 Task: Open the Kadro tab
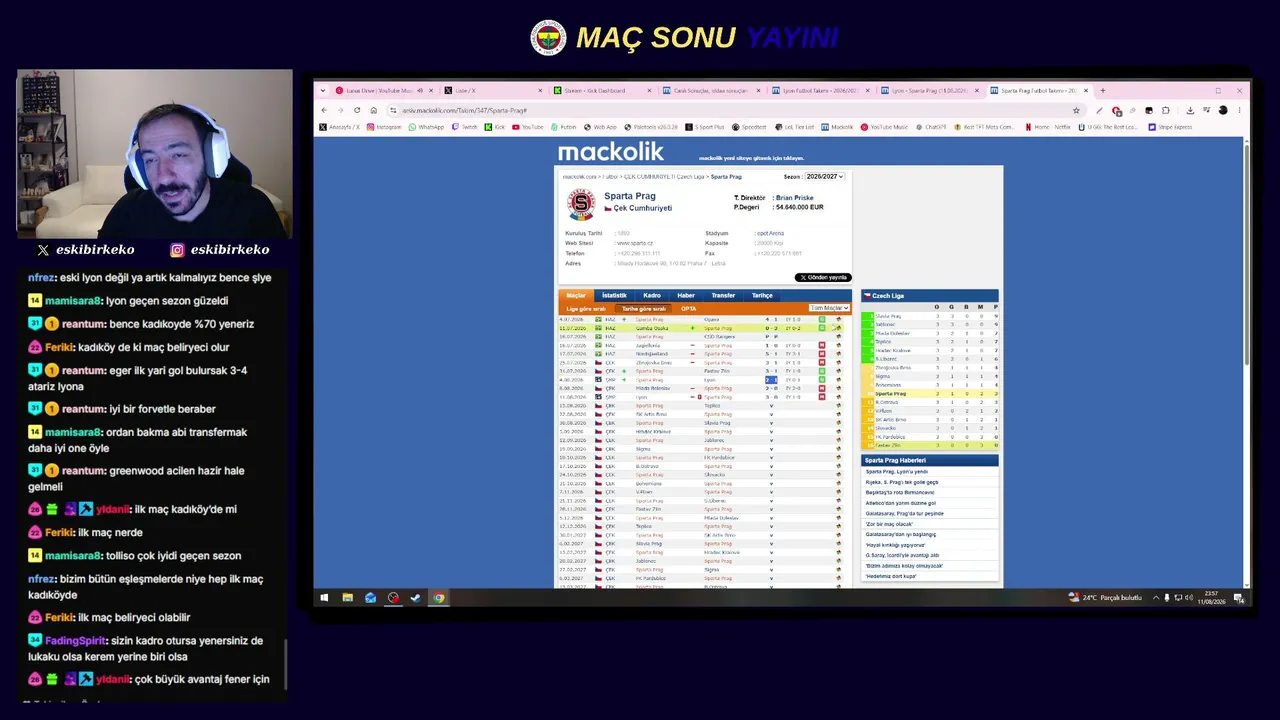652,296
